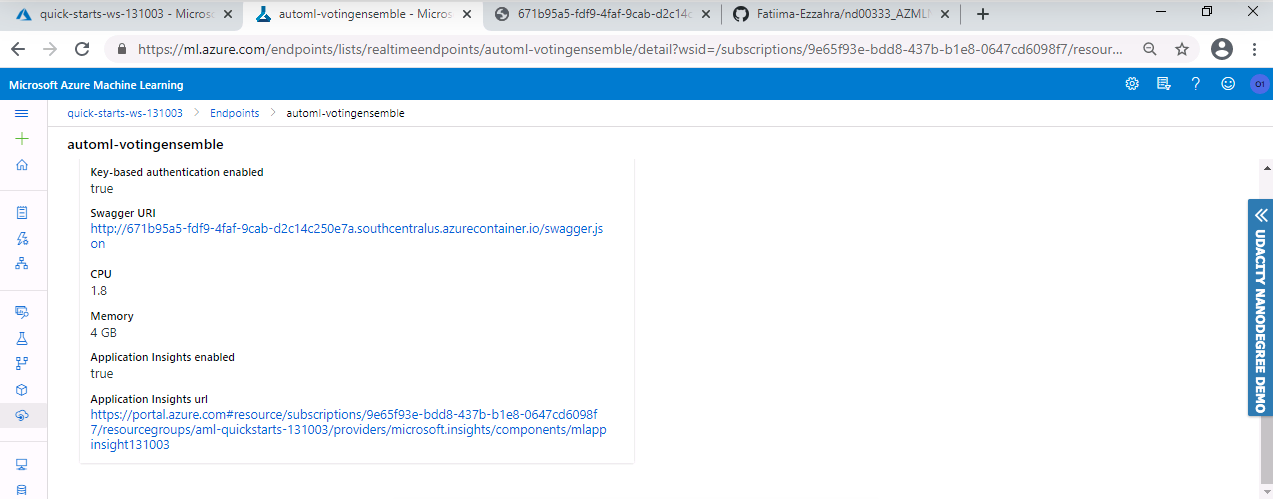Open Datasets from the sidebar
The height and width of the screenshot is (499, 1273).
[22, 312]
